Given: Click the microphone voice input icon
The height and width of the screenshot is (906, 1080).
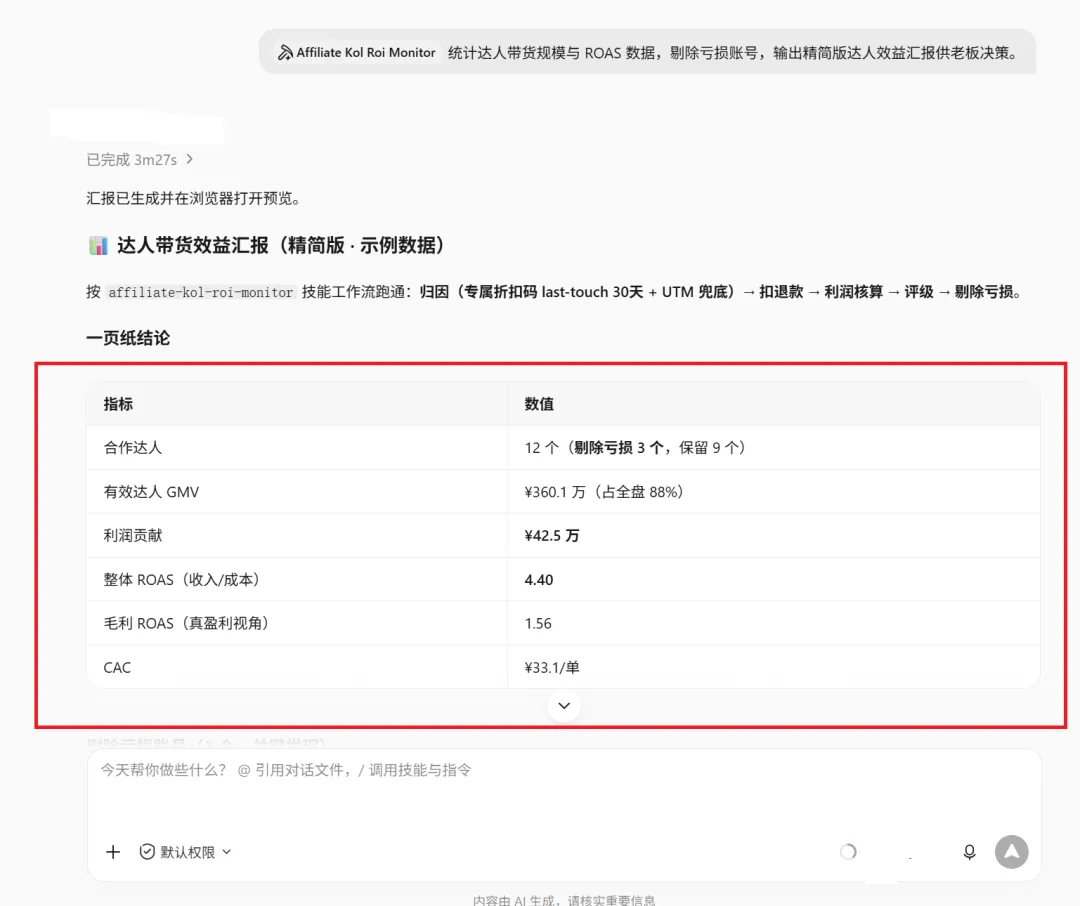Looking at the screenshot, I should pos(969,852).
